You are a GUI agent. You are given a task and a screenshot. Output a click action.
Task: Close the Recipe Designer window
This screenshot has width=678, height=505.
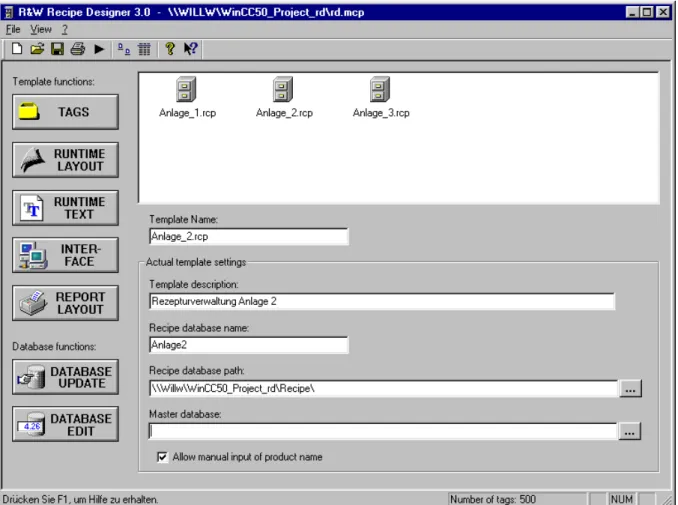point(663,12)
